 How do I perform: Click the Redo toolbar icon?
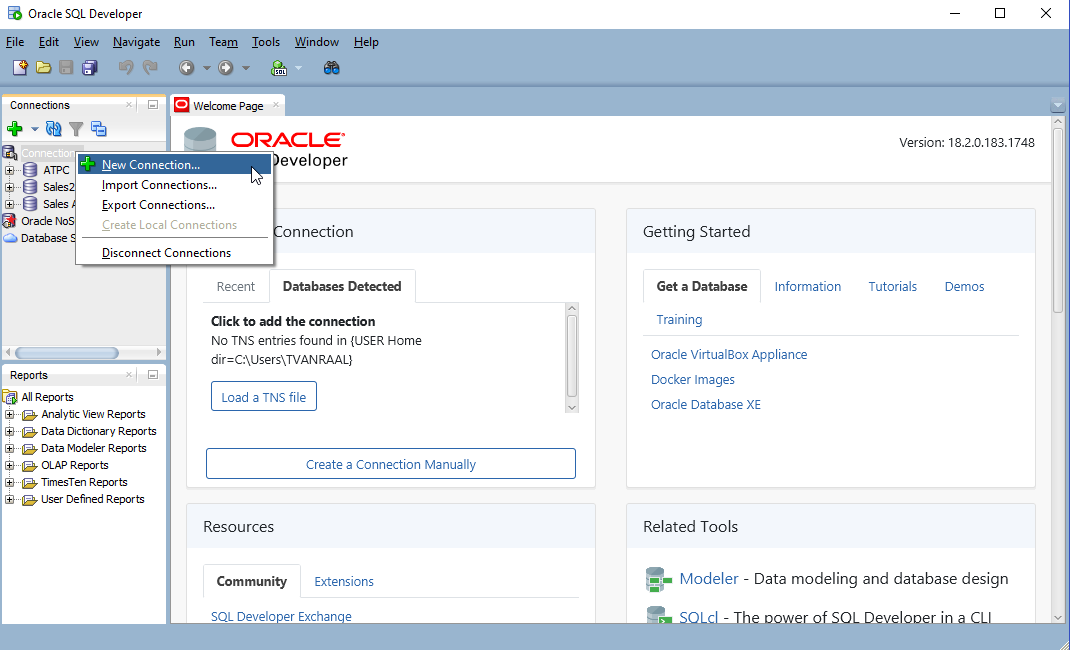(150, 68)
